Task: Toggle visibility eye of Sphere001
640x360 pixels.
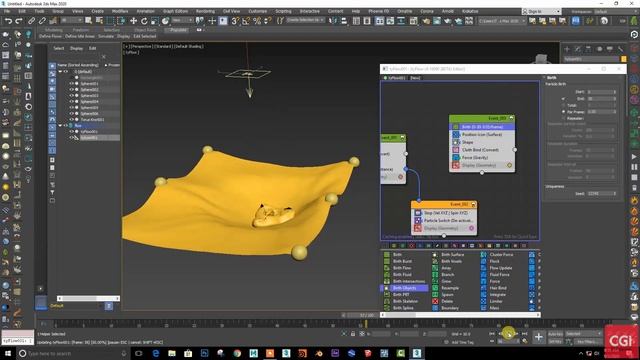Action: [71, 84]
